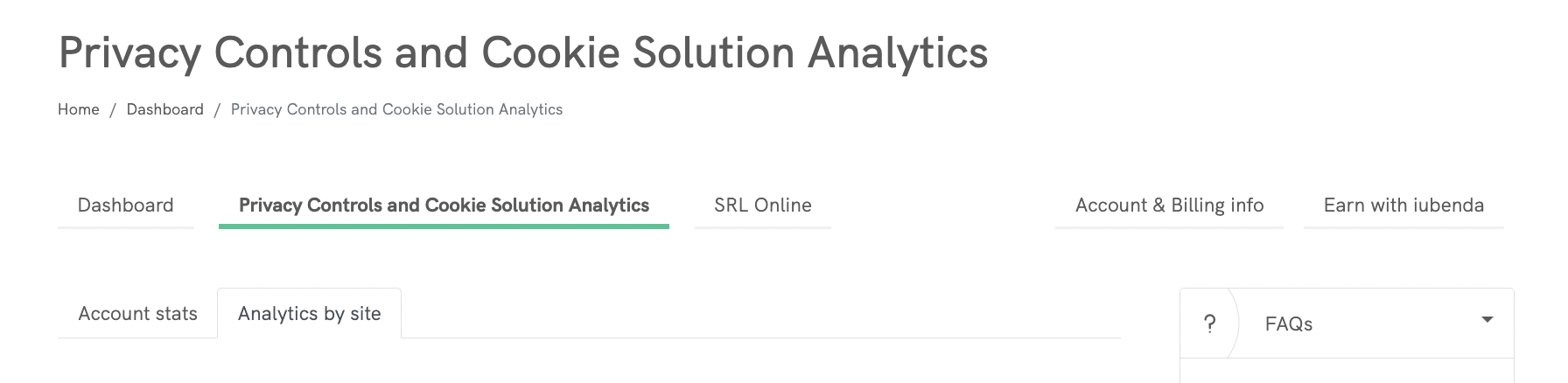Click the slash separator after Dashboard breadcrumb
The height and width of the screenshot is (383, 1568).
tap(217, 109)
